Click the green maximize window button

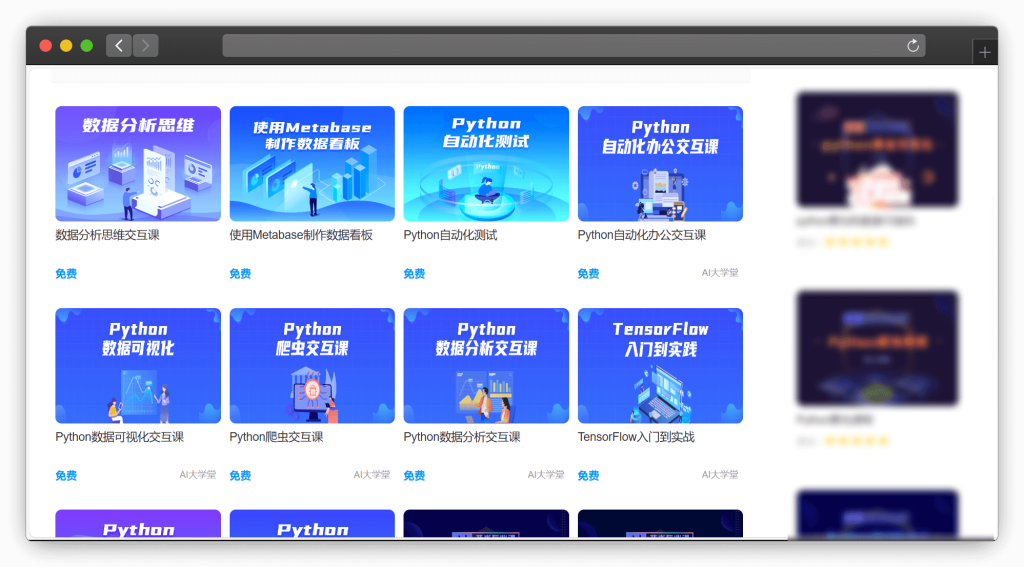coord(86,46)
